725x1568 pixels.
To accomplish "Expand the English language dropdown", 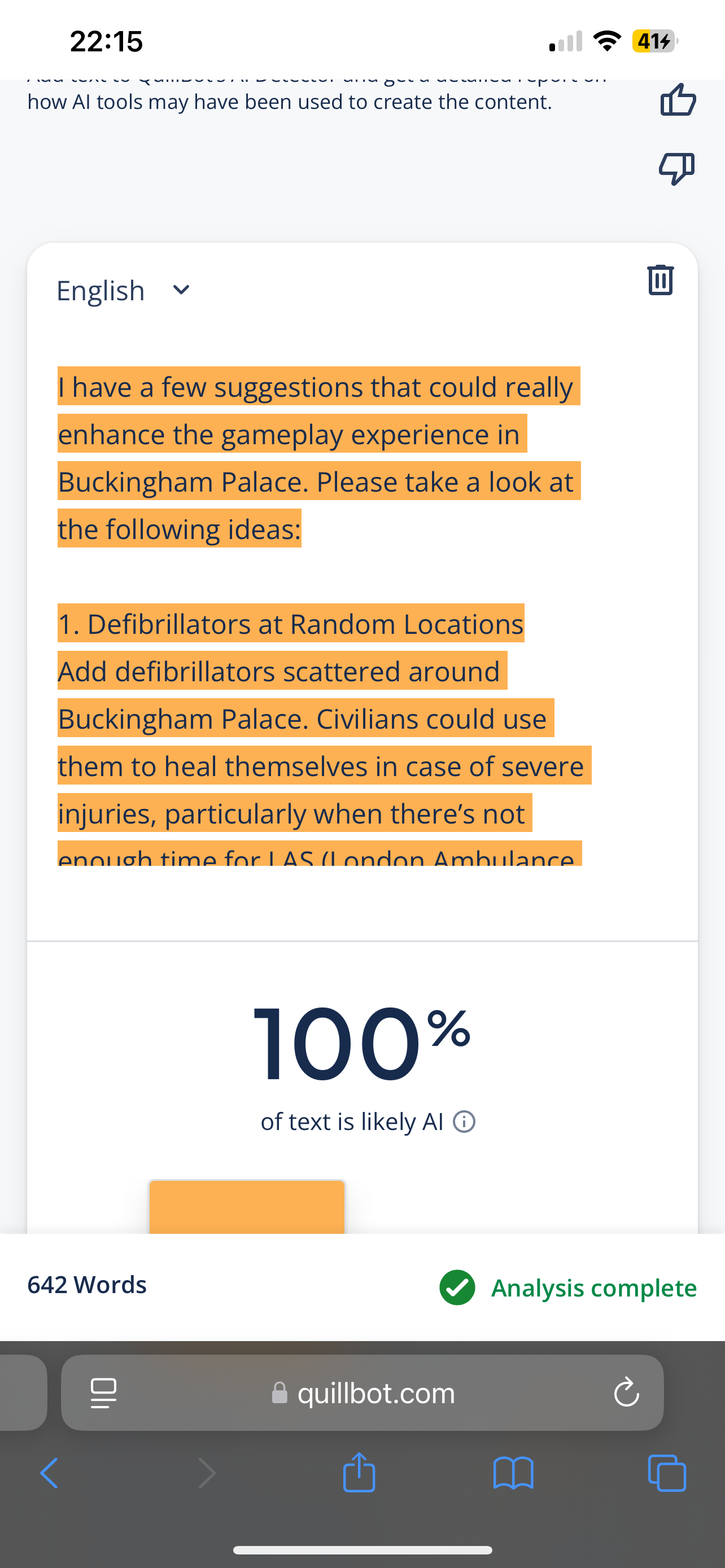I will (x=124, y=290).
